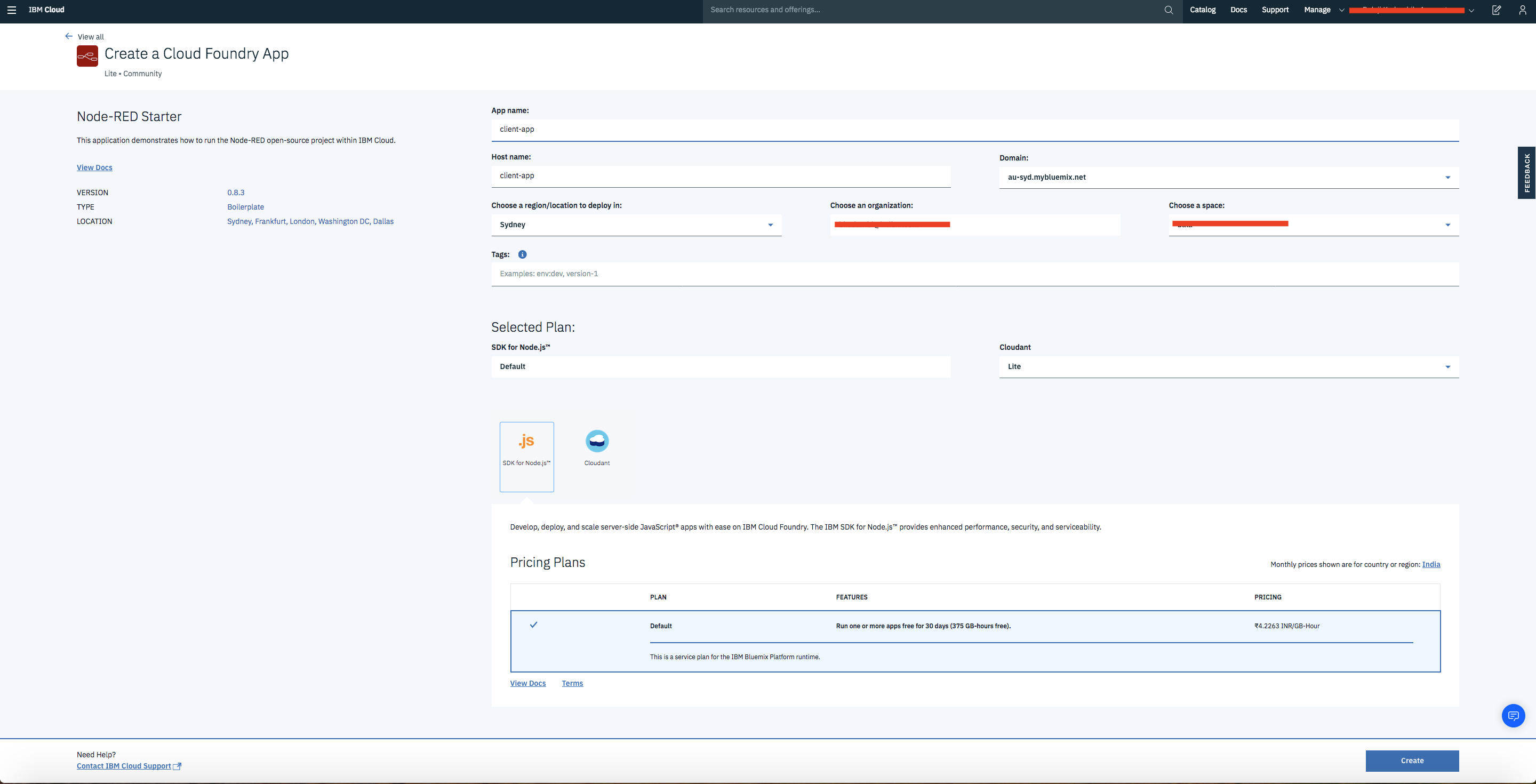Screen dimensions: 1536x784
Task: Click the Host name input field
Action: pyautogui.click(x=721, y=176)
